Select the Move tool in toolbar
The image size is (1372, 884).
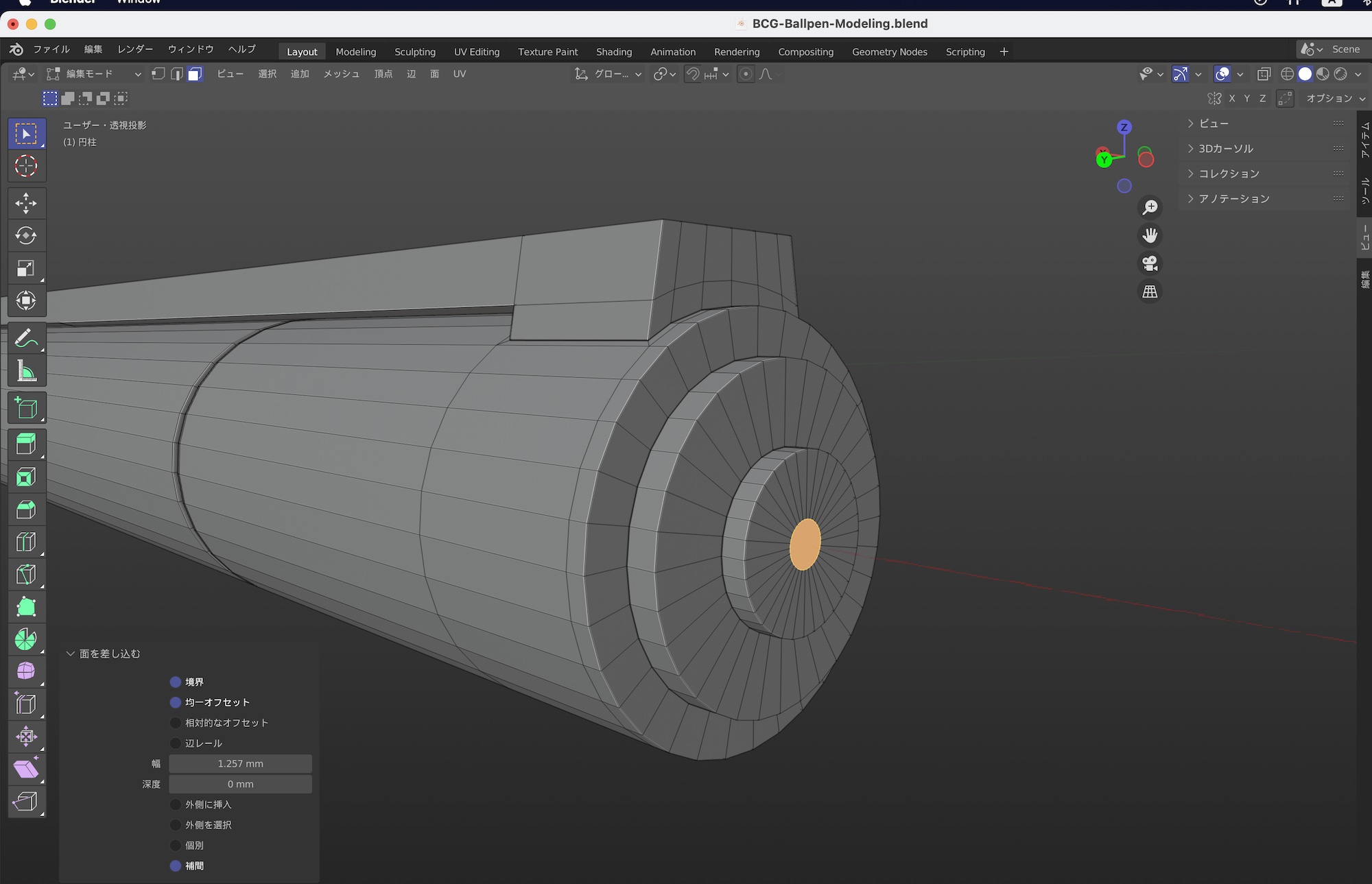(x=26, y=203)
